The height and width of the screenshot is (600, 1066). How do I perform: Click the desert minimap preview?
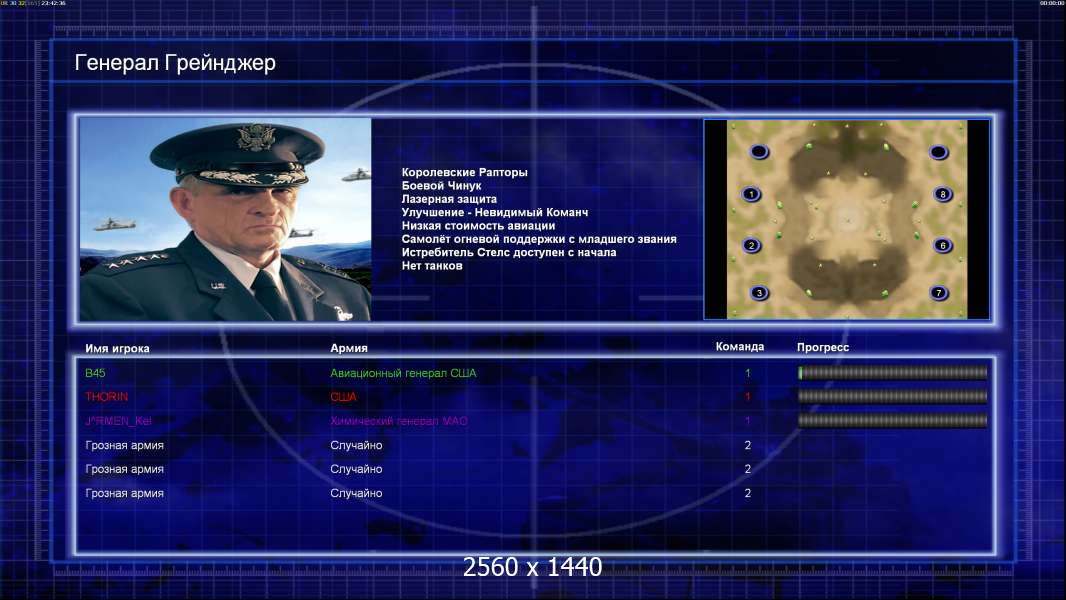[x=847, y=219]
